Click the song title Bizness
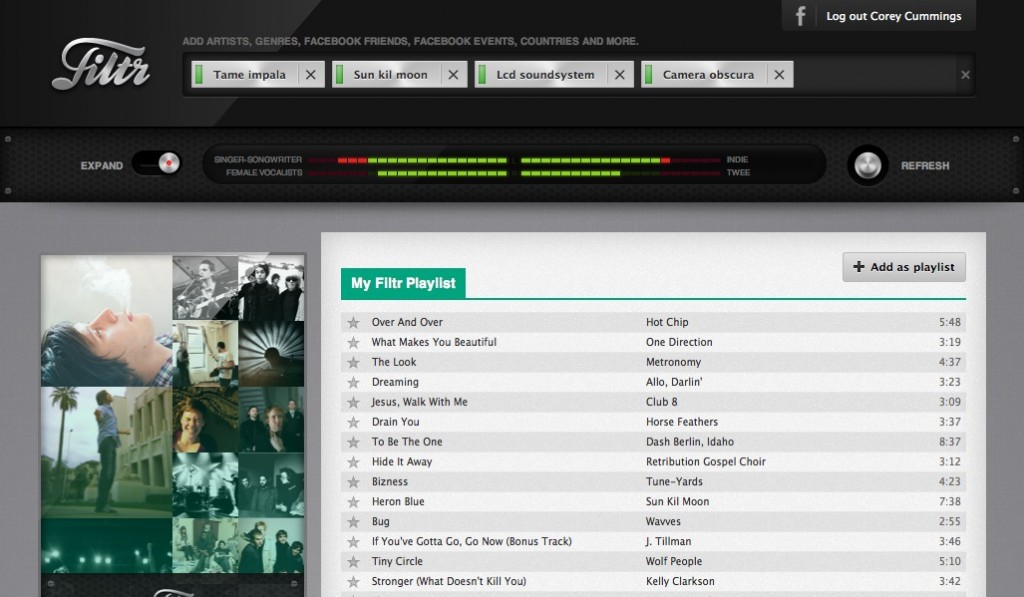 [389, 481]
